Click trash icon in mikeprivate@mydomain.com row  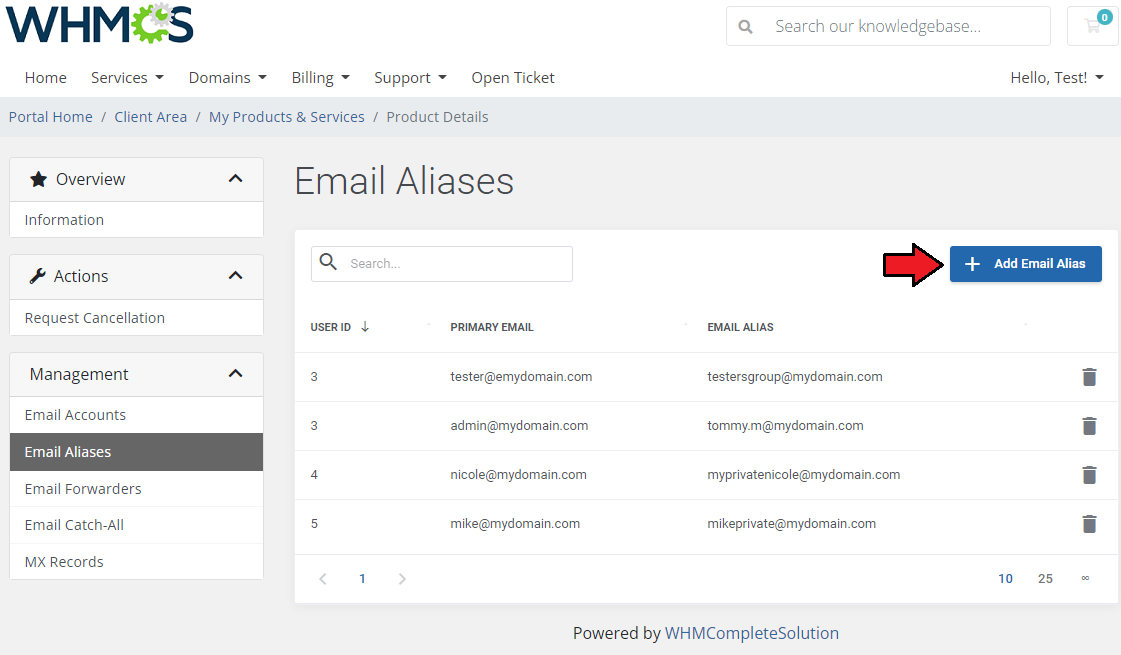[x=1089, y=524]
